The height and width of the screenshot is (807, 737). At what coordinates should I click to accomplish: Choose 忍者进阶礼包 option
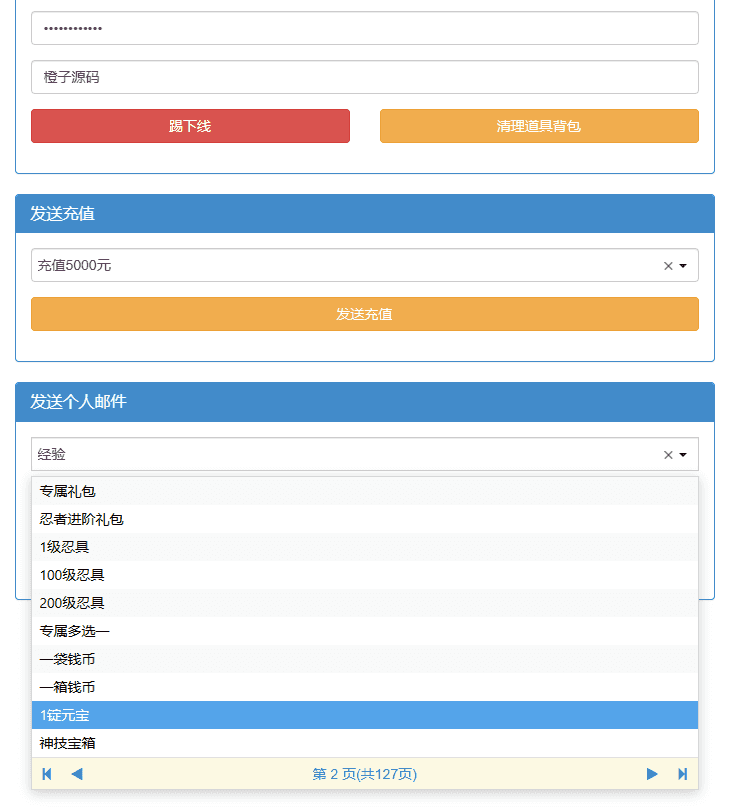(x=82, y=519)
